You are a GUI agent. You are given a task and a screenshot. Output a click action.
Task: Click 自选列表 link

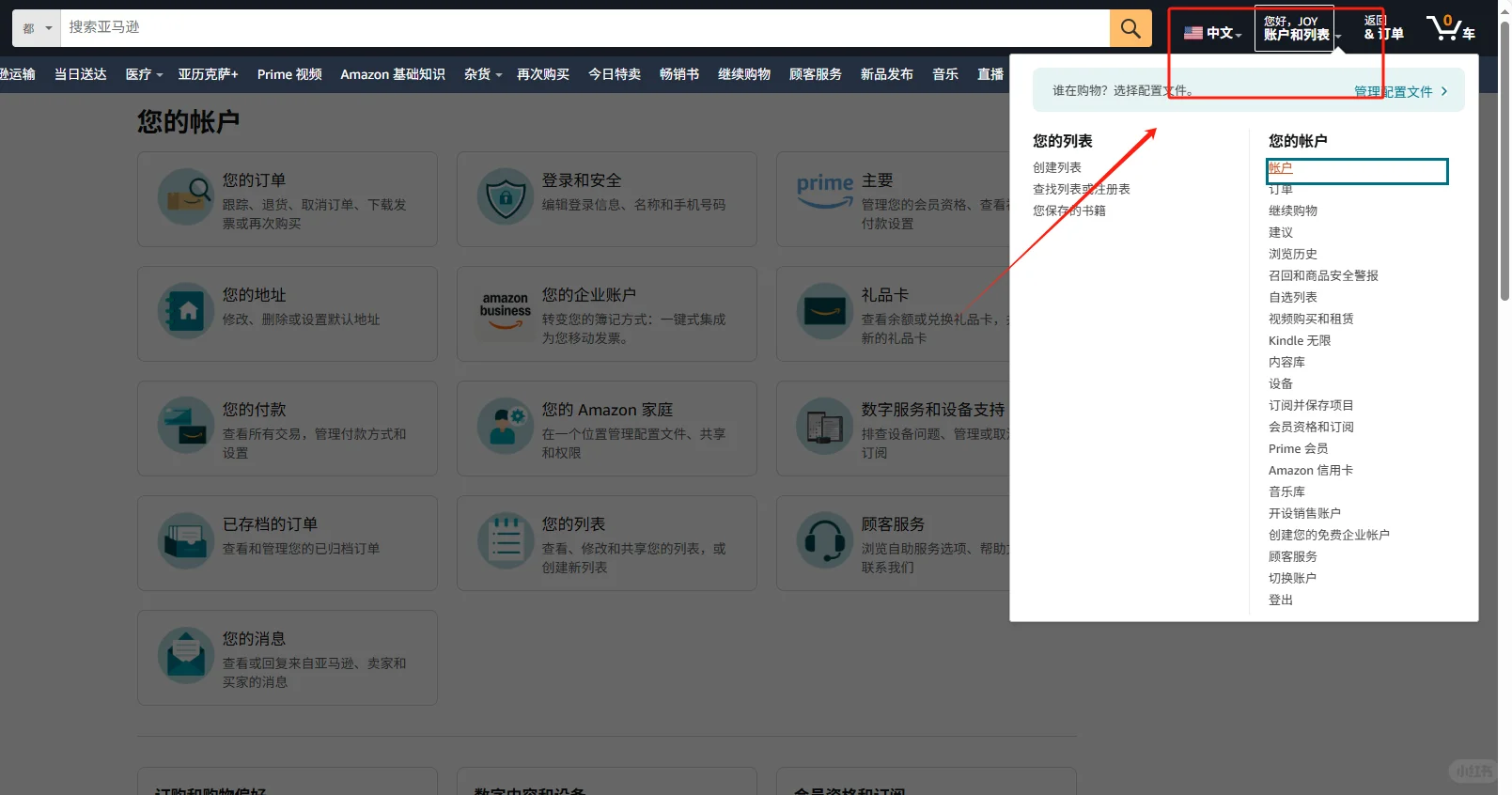[x=1293, y=297]
